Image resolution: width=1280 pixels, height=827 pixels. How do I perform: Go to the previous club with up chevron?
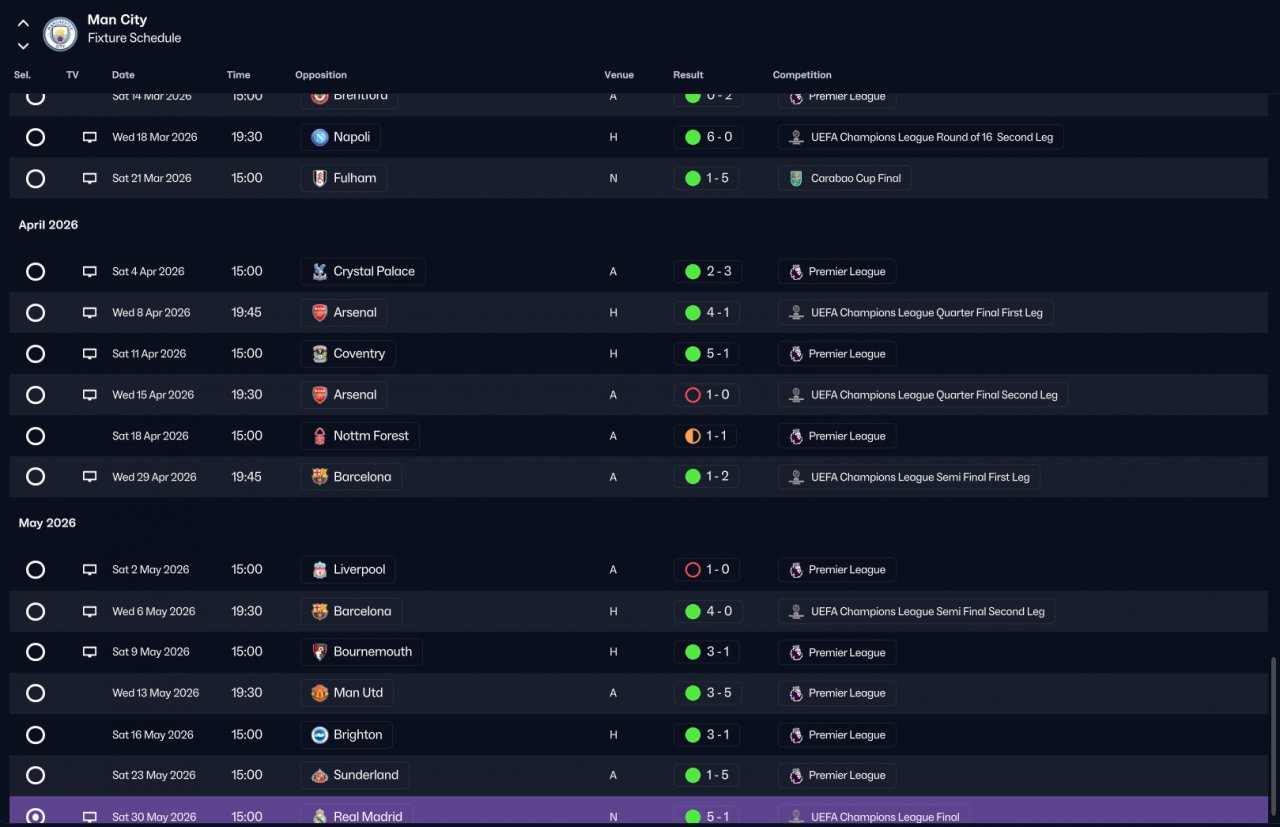[23, 24]
